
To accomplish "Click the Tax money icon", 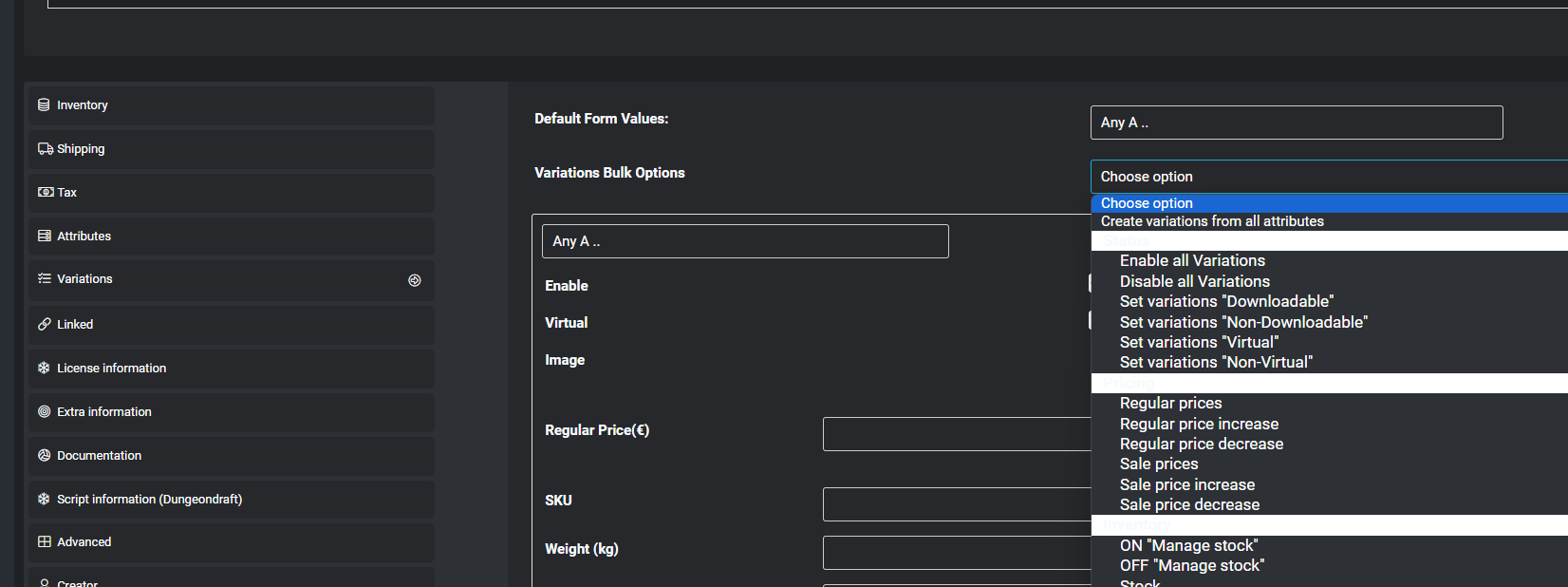I will (45, 193).
